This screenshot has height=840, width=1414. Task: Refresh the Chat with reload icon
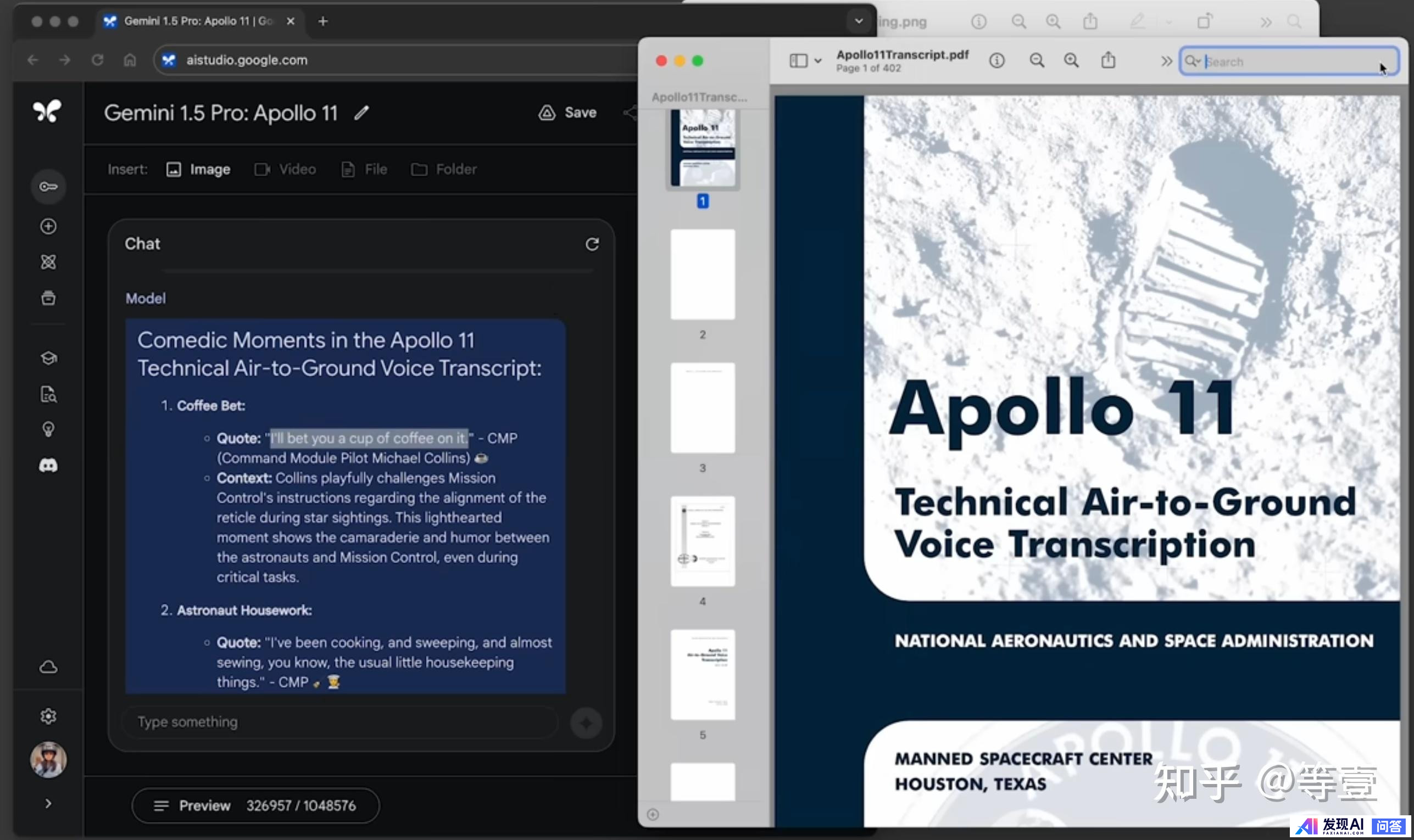pos(592,244)
